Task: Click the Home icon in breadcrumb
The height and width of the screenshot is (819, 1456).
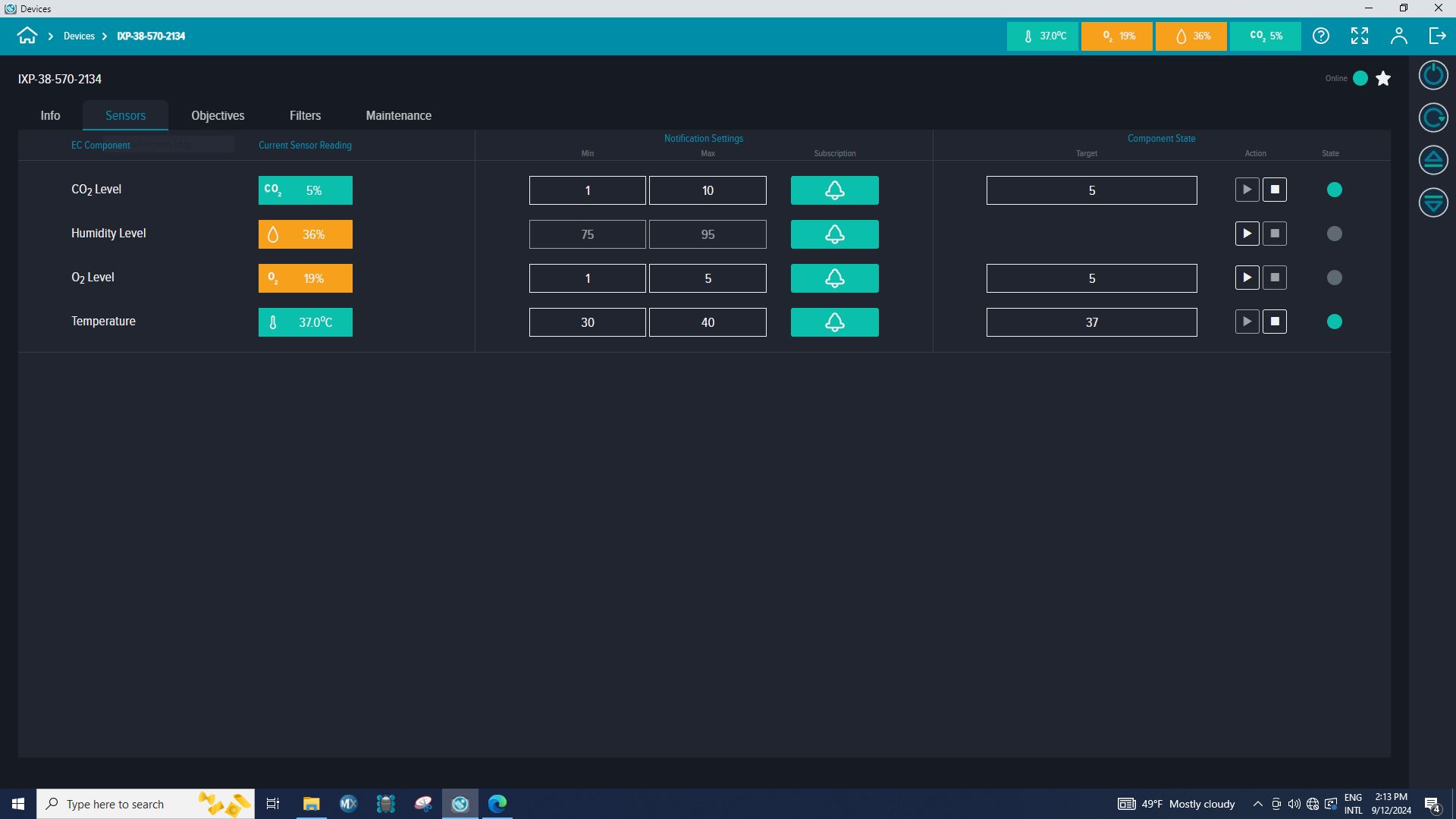Action: (x=27, y=36)
